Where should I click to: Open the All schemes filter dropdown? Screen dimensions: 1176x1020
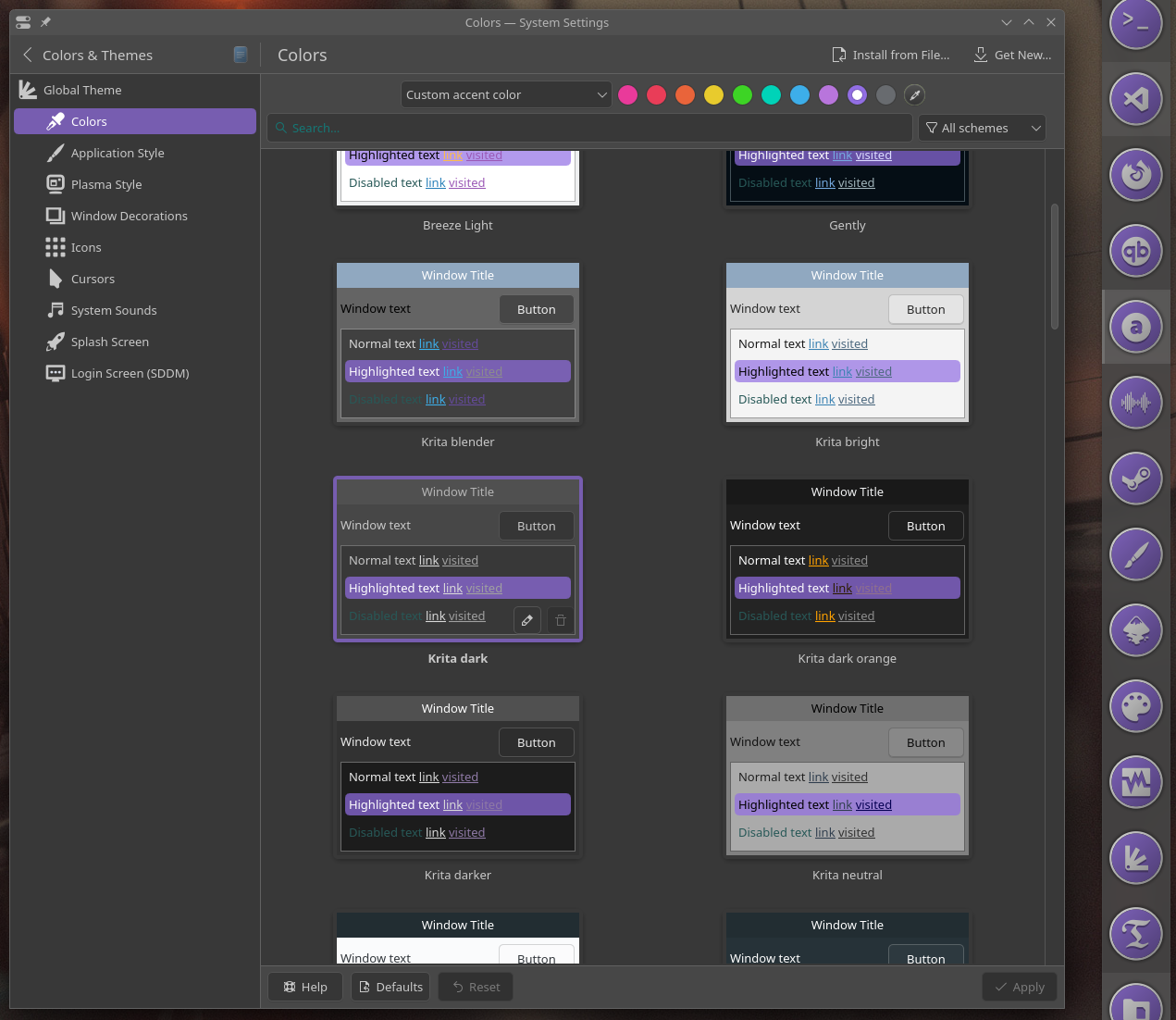click(982, 128)
